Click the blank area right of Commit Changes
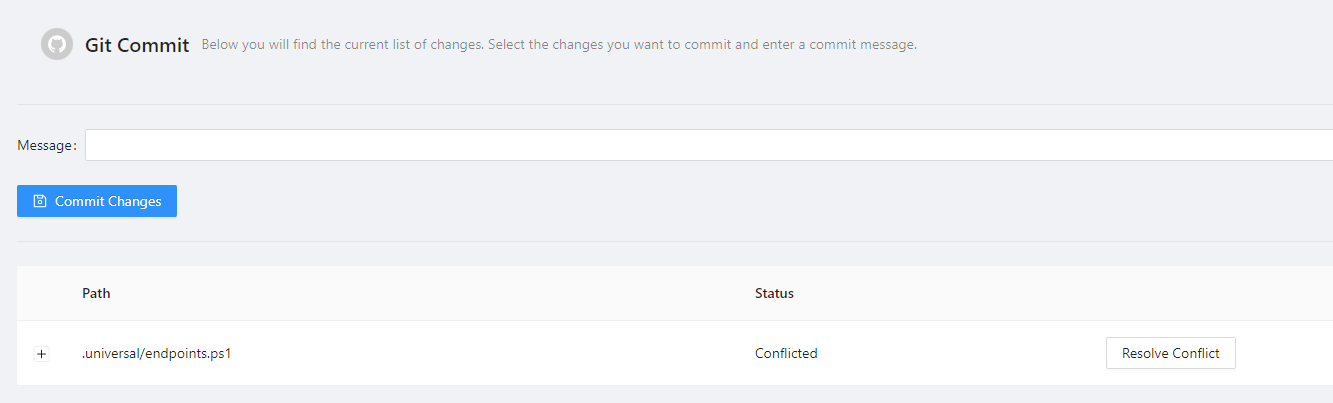 (700, 201)
